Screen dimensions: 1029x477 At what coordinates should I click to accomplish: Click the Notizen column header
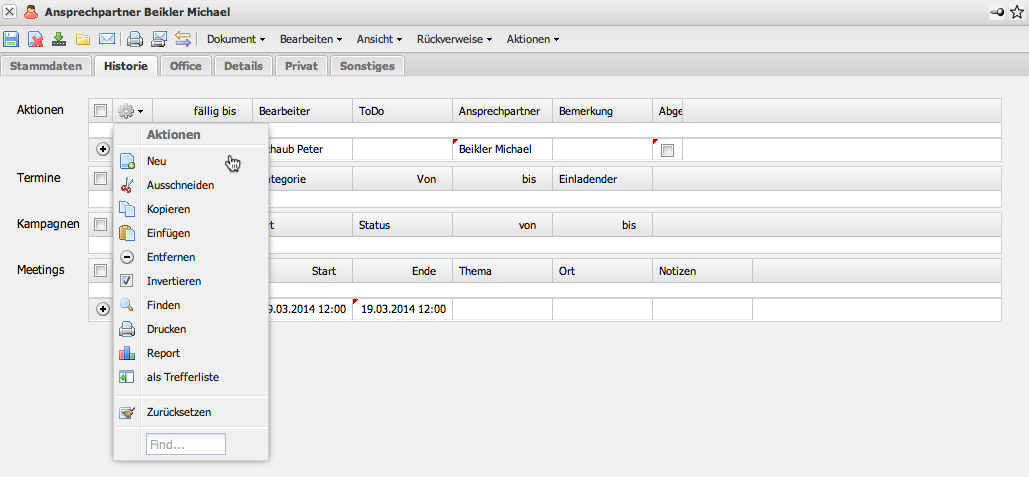702,271
